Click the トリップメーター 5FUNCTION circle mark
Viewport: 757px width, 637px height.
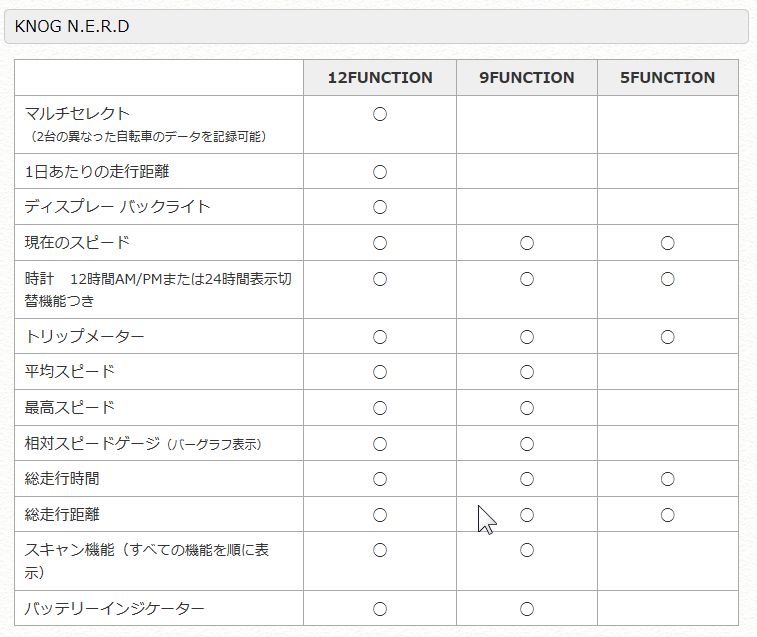(x=667, y=337)
